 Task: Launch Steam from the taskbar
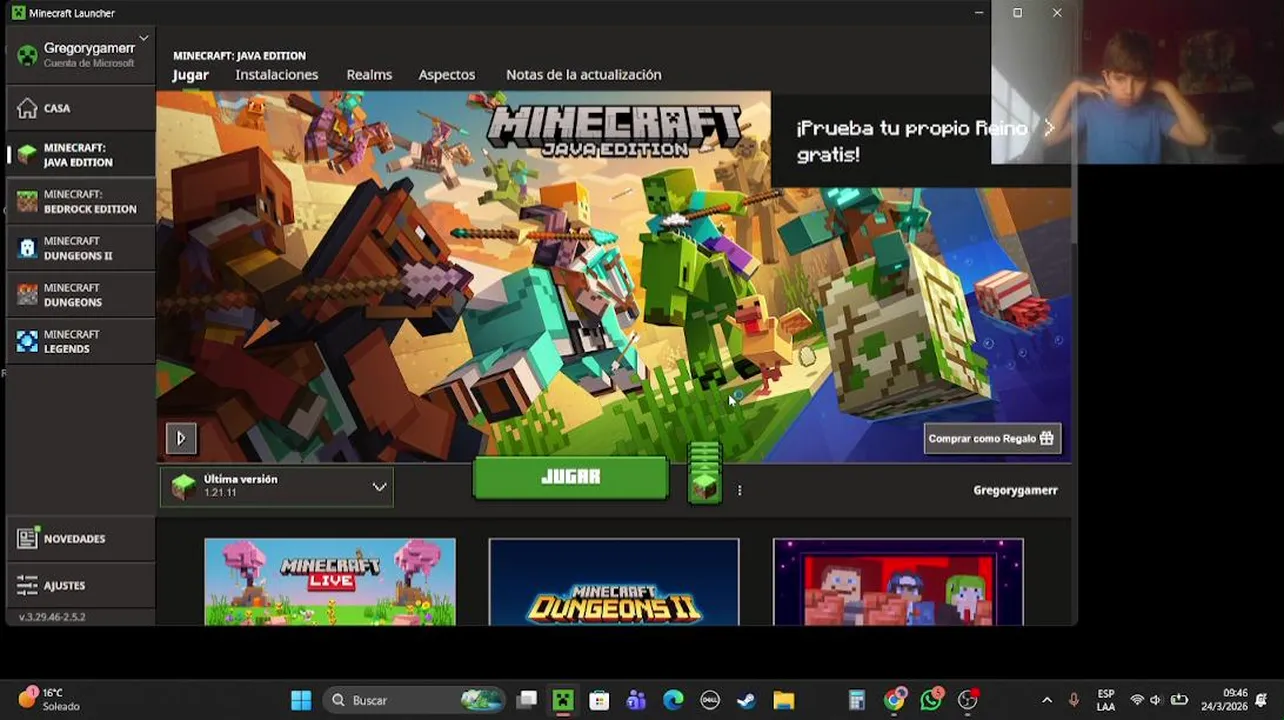coord(746,700)
